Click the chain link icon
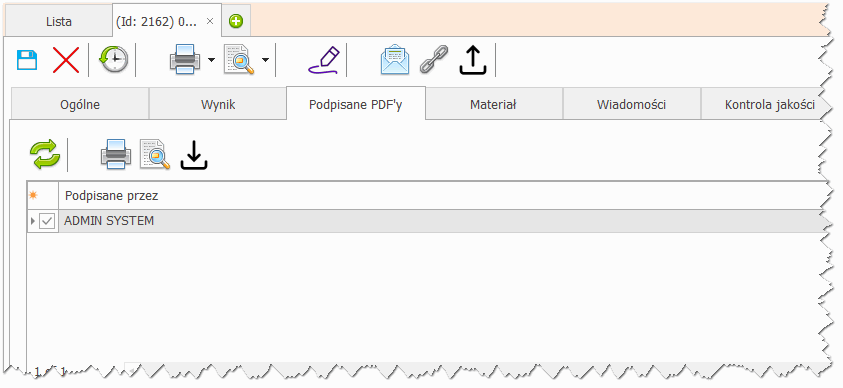 click(x=434, y=59)
